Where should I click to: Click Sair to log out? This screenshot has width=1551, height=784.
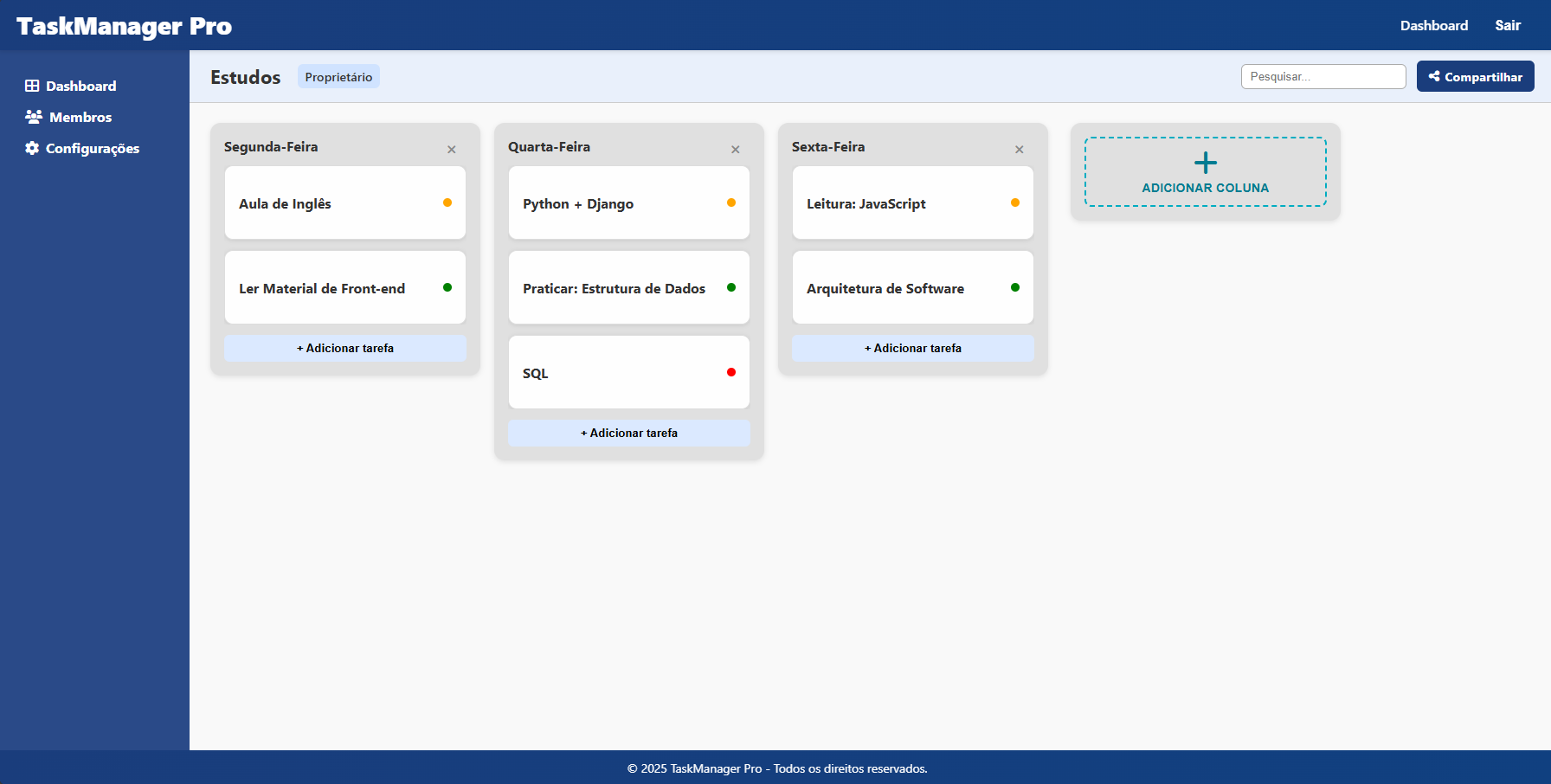click(1508, 25)
